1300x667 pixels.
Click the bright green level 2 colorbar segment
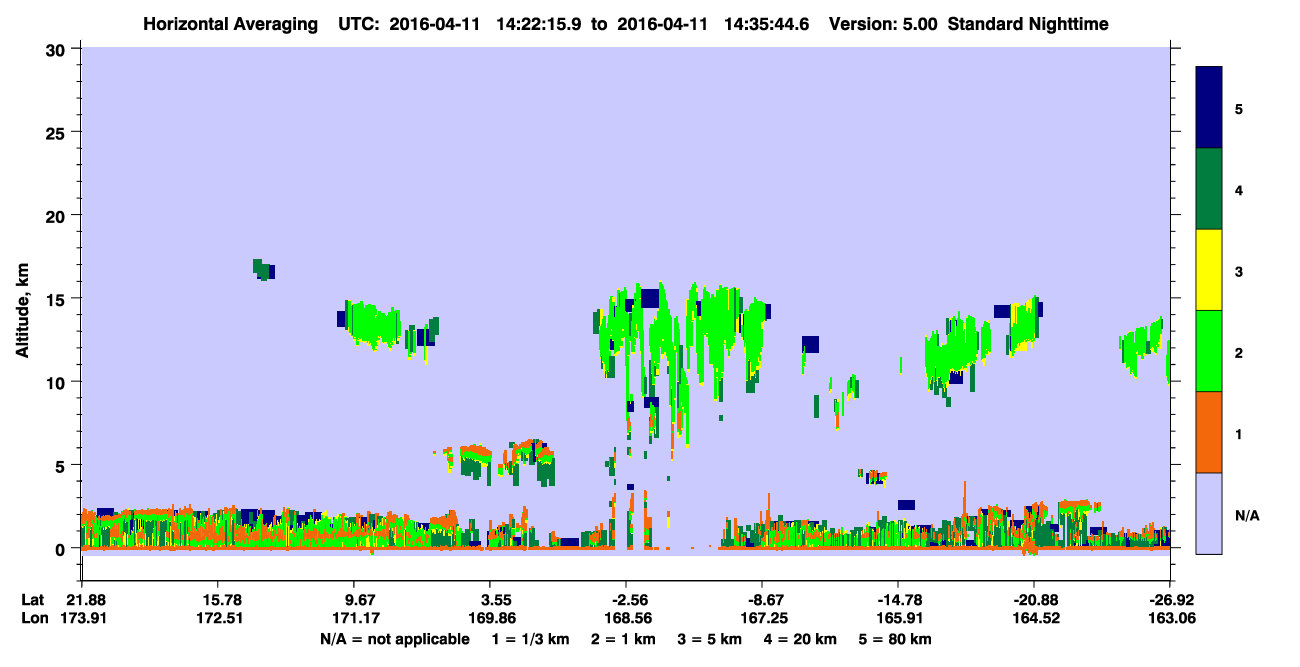pyautogui.click(x=1209, y=351)
